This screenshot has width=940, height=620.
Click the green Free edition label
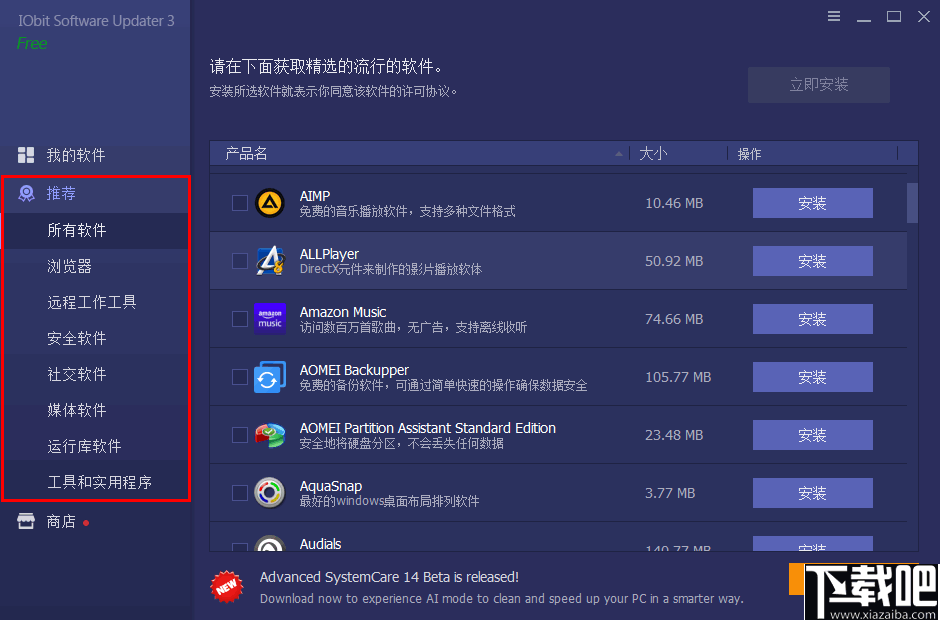[x=32, y=44]
